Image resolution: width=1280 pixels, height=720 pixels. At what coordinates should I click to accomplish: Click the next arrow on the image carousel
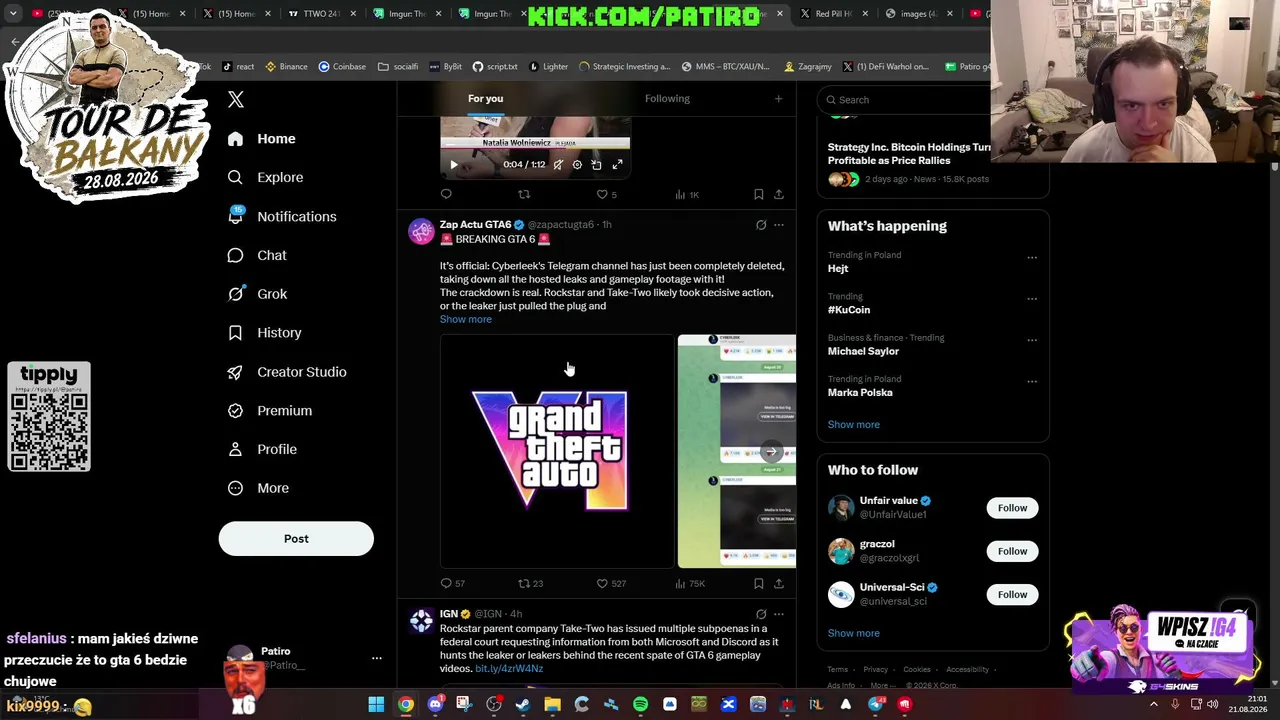(x=771, y=451)
